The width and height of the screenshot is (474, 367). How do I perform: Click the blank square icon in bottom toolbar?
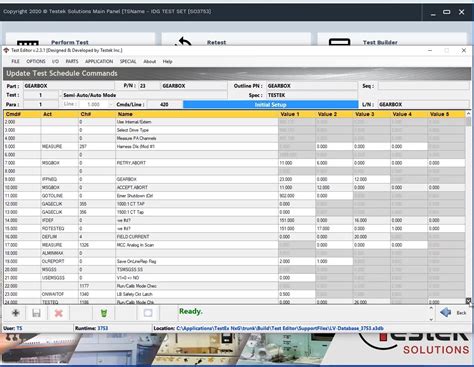click(148, 313)
